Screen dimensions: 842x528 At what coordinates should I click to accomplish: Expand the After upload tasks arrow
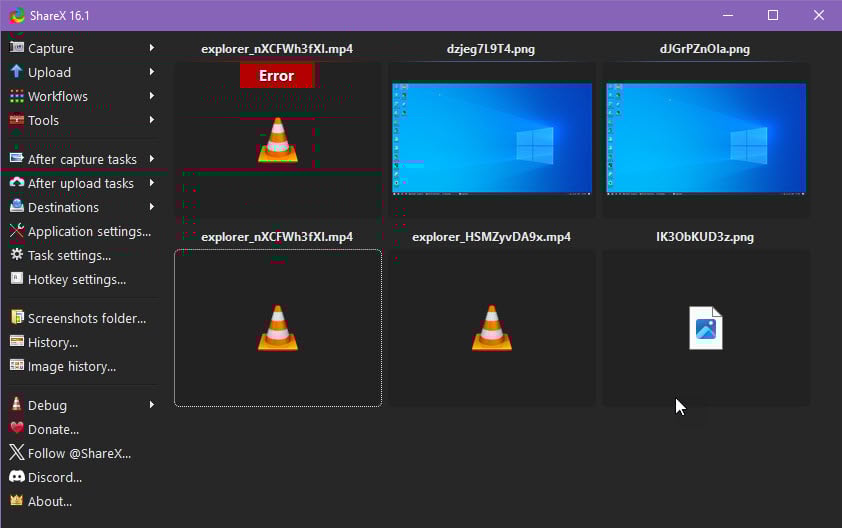pyautogui.click(x=152, y=183)
